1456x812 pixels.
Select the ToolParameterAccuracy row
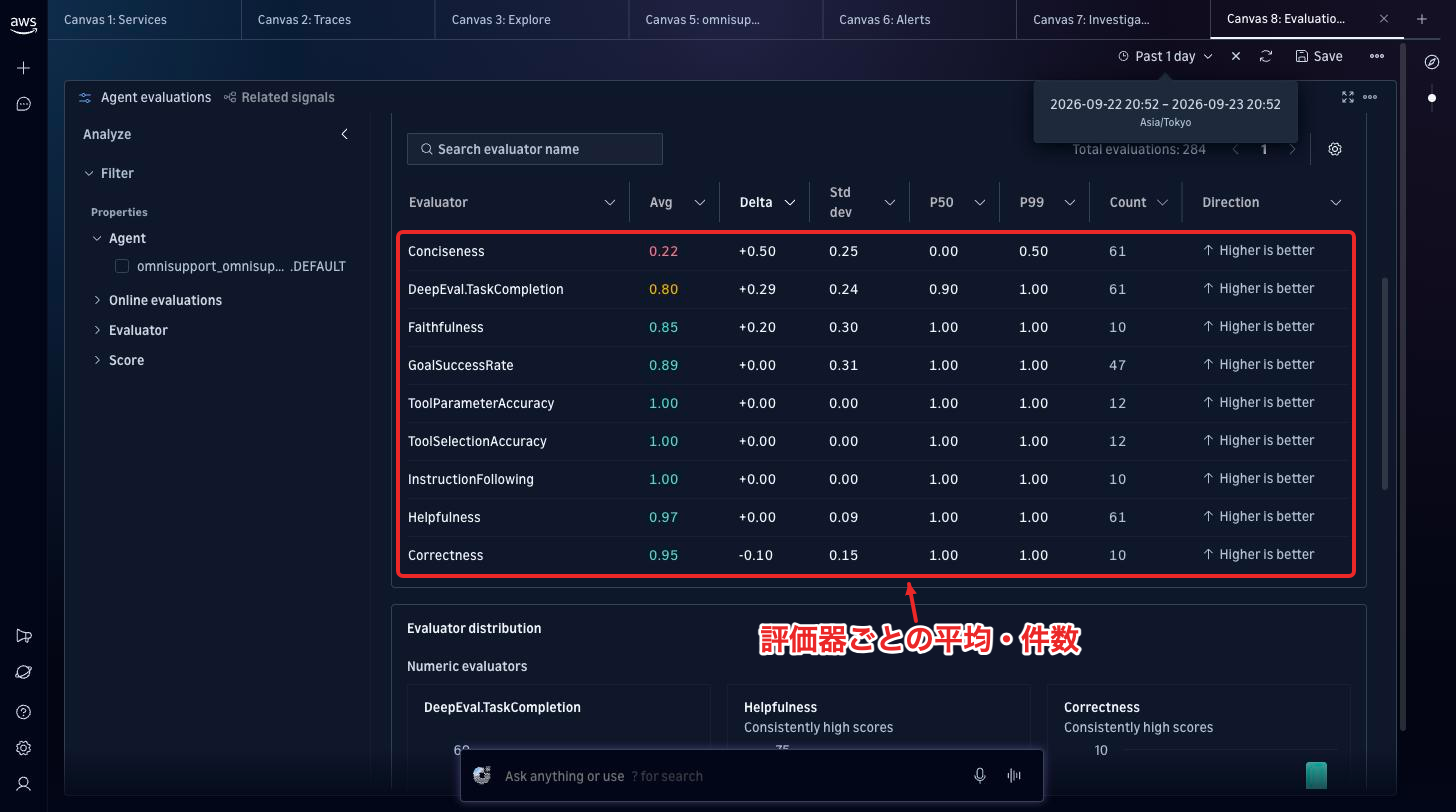coord(876,403)
